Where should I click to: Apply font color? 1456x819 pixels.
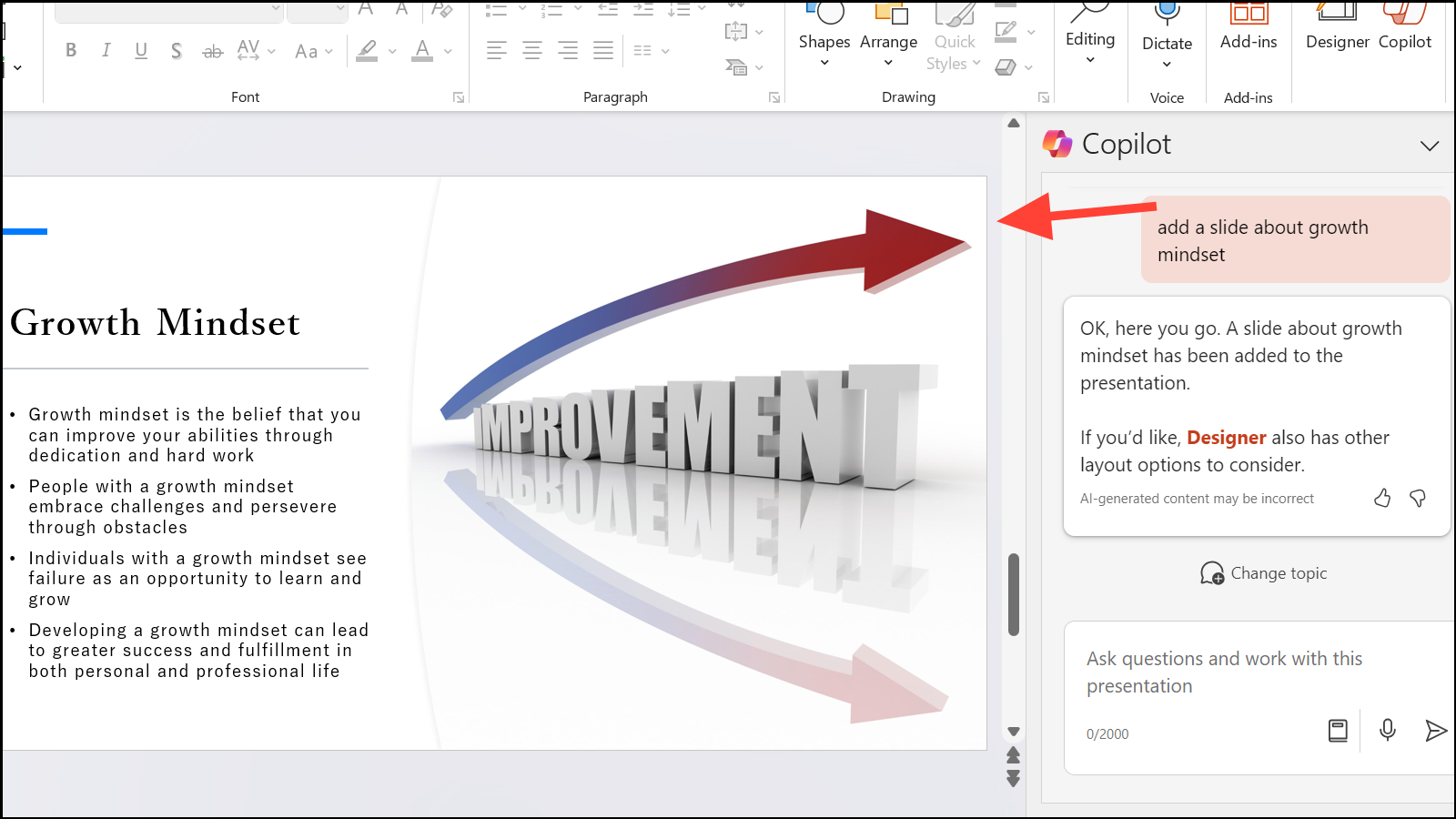(422, 51)
